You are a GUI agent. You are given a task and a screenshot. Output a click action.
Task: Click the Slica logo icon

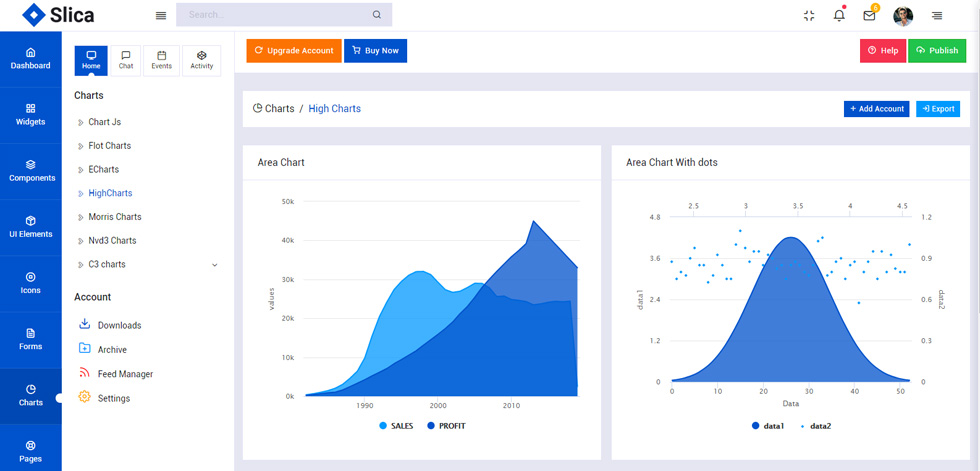(x=34, y=15)
